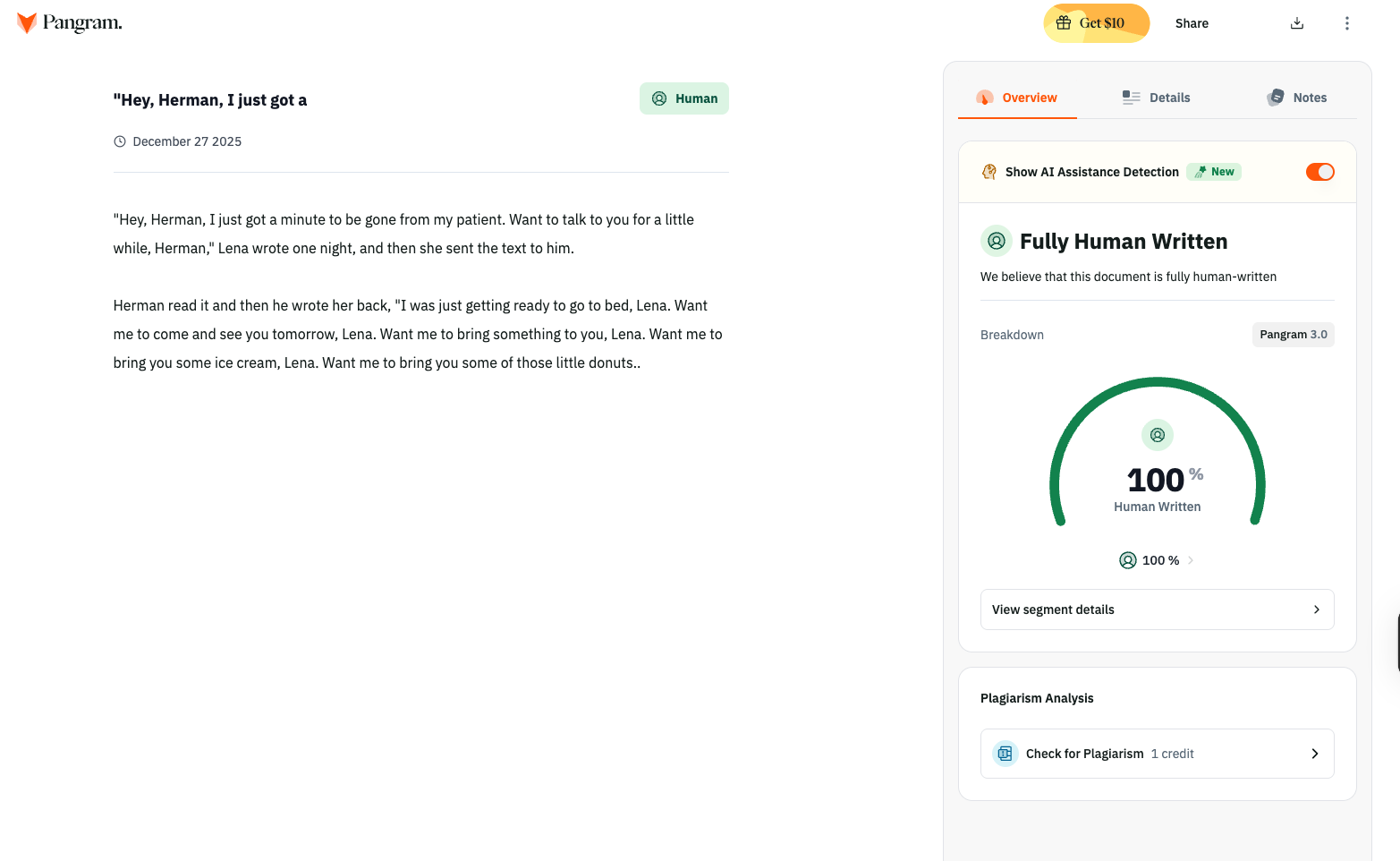Click the gift icon on Get $10

(1063, 23)
